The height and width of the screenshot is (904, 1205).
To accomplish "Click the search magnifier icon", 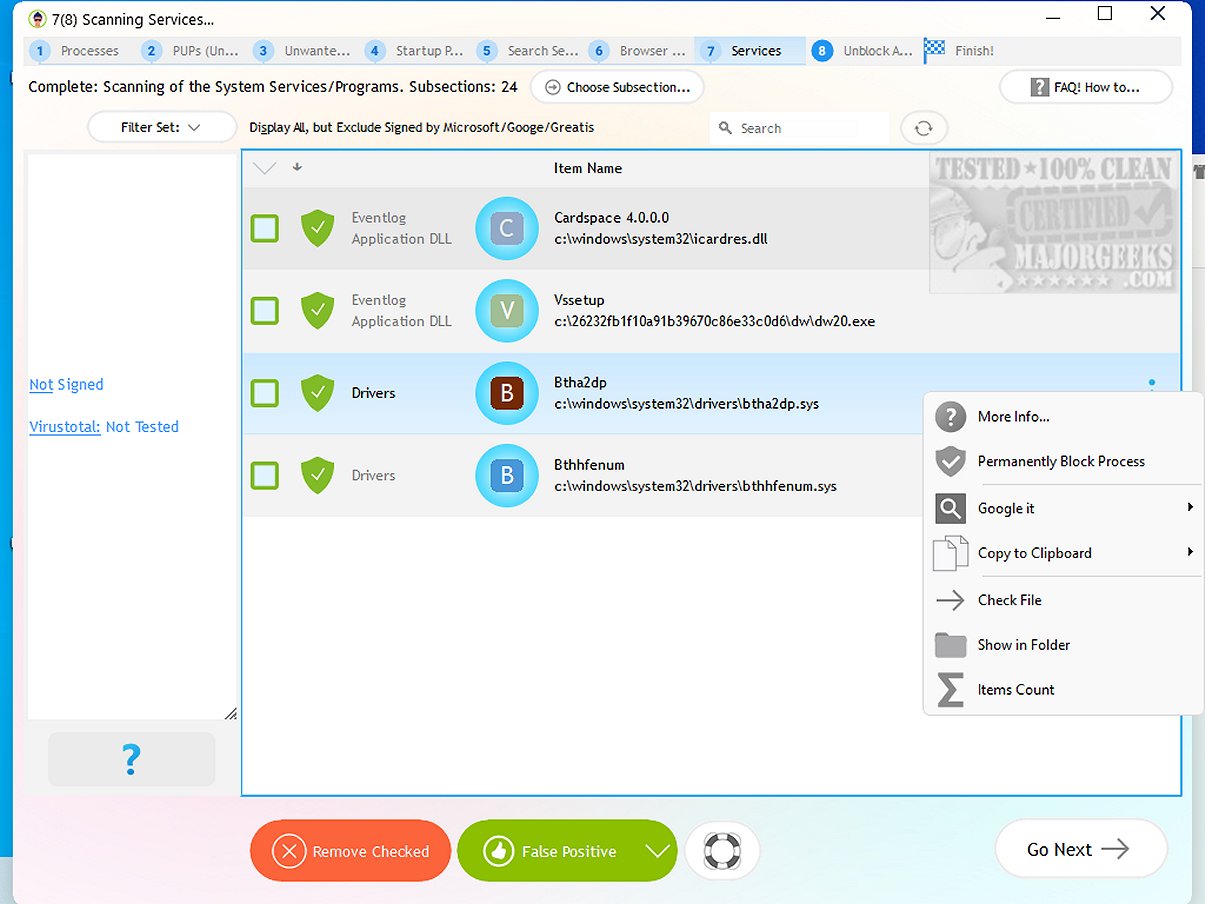I will pyautogui.click(x=726, y=128).
